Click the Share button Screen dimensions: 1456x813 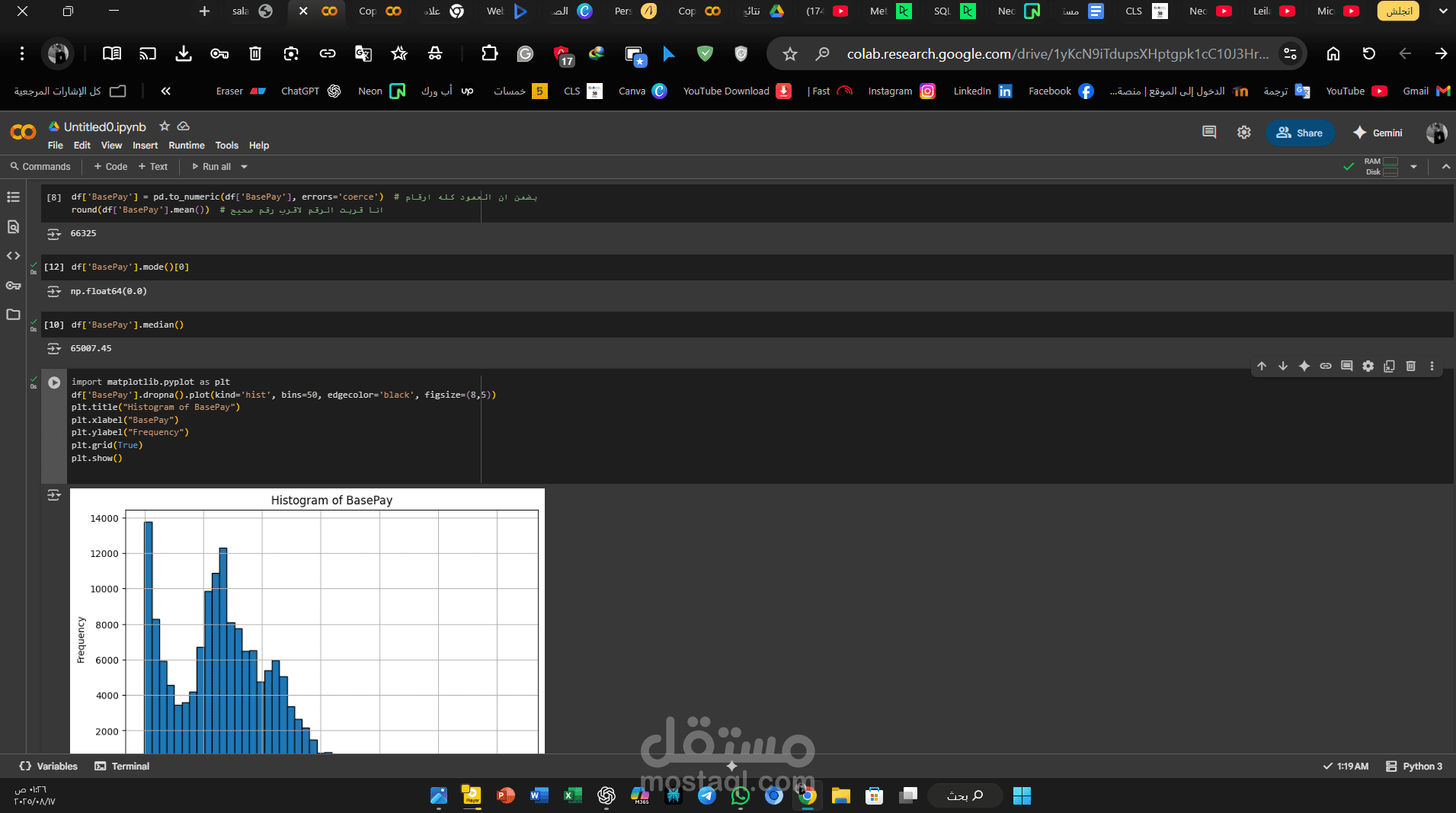point(1300,133)
